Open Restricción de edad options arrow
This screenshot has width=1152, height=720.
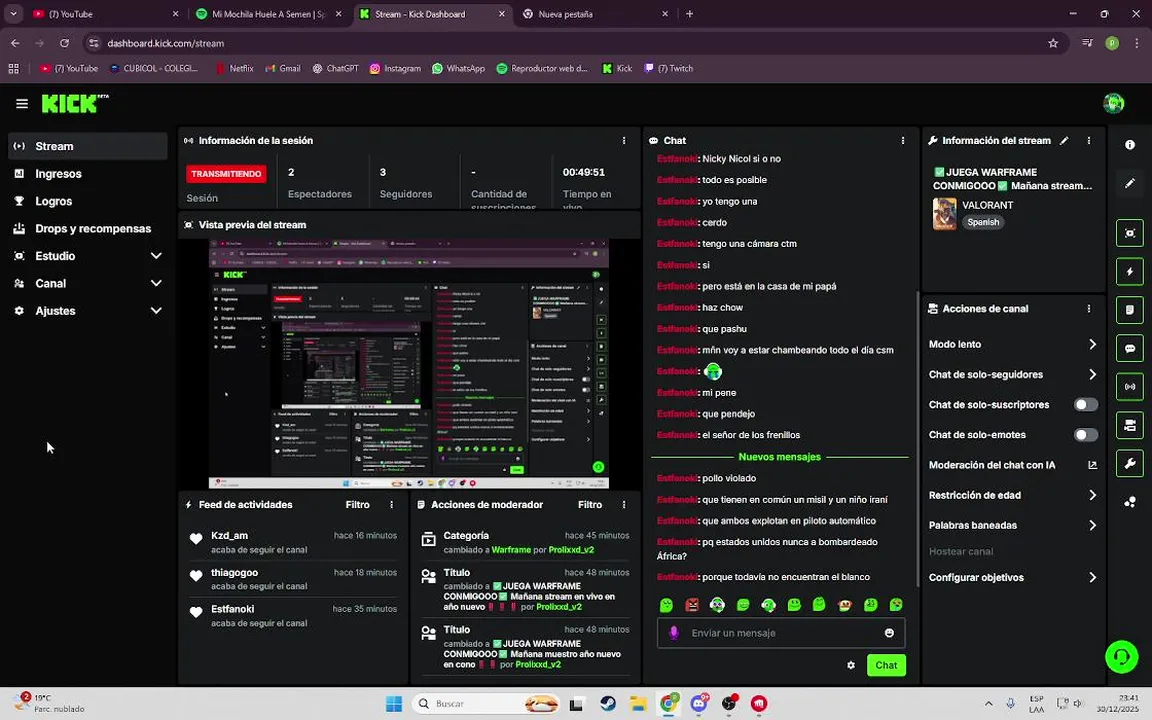click(x=1092, y=494)
